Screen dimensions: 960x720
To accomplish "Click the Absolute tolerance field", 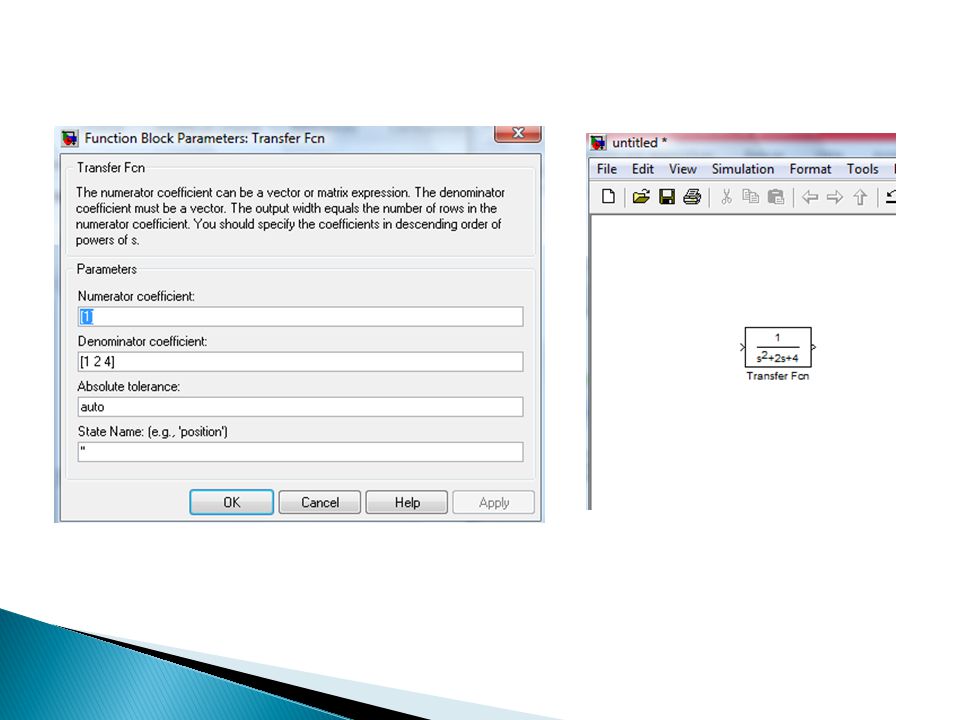I will click(301, 407).
